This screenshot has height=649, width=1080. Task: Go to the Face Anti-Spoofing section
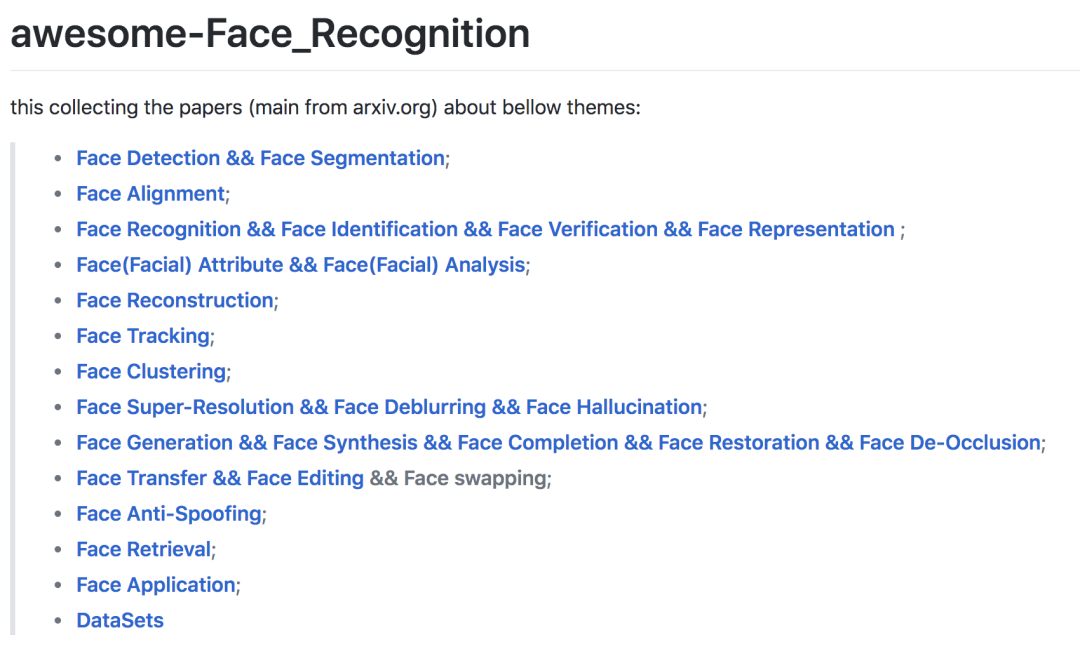pos(169,514)
